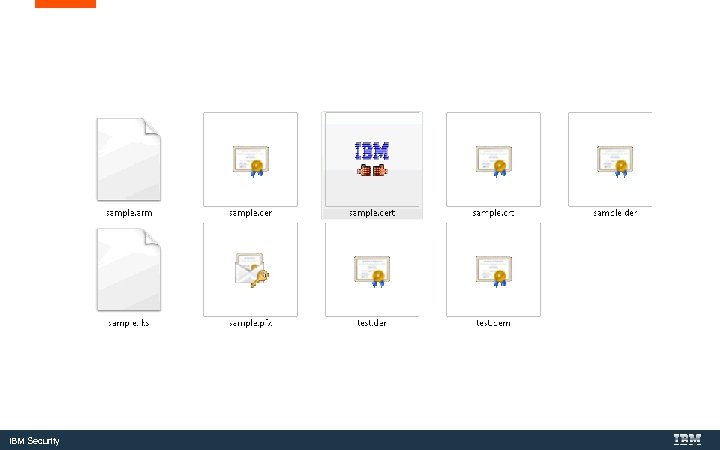Image resolution: width=720 pixels, height=450 pixels.
Task: Click the file name sample.der
Action: (x=615, y=213)
